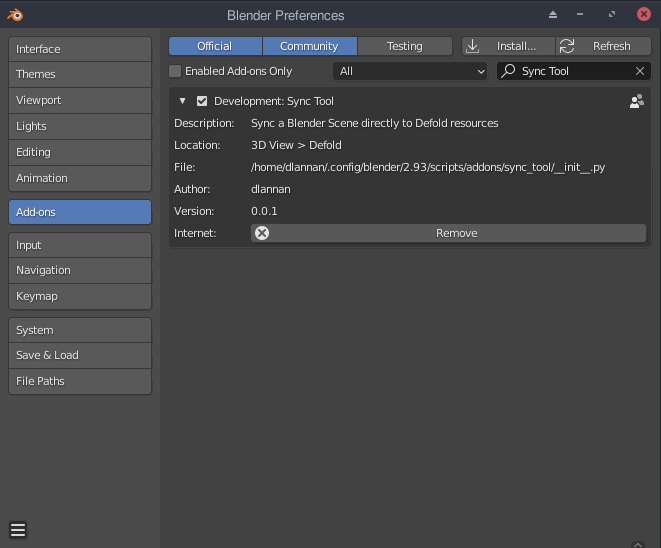This screenshot has height=548, width=661.
Task: Open the Keymap preferences section
Action: click(x=80, y=296)
